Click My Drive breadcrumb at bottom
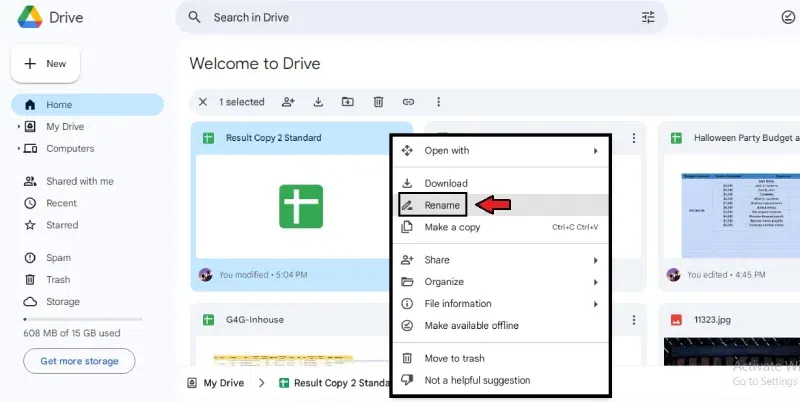This screenshot has width=800, height=402. coord(216,383)
